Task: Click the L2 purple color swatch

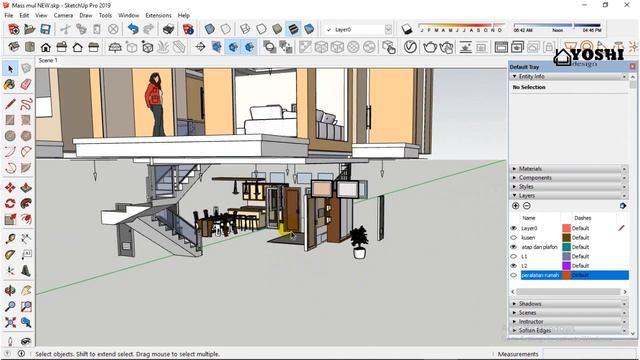Action: [x=566, y=266]
